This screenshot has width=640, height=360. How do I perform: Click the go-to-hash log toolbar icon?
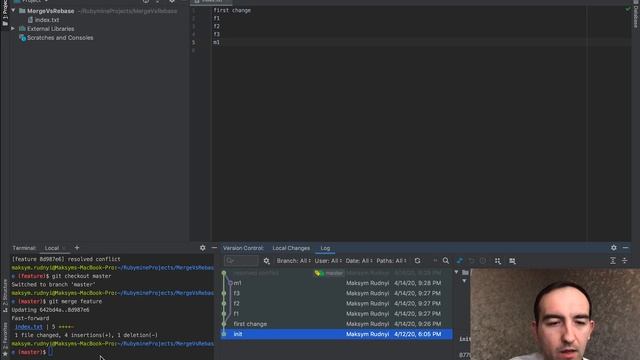coord(498,261)
